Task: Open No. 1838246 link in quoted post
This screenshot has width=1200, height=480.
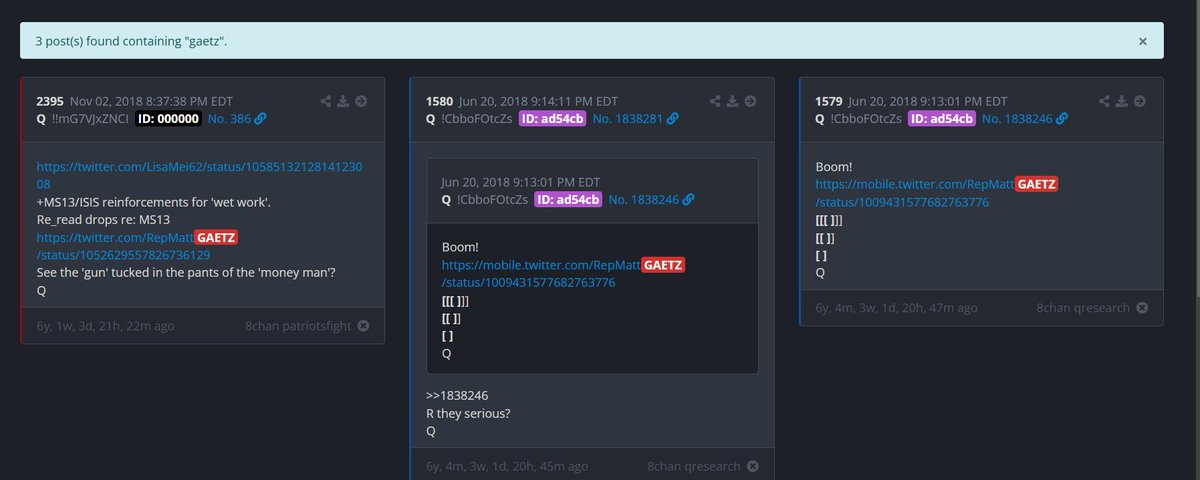Action: click(651, 199)
